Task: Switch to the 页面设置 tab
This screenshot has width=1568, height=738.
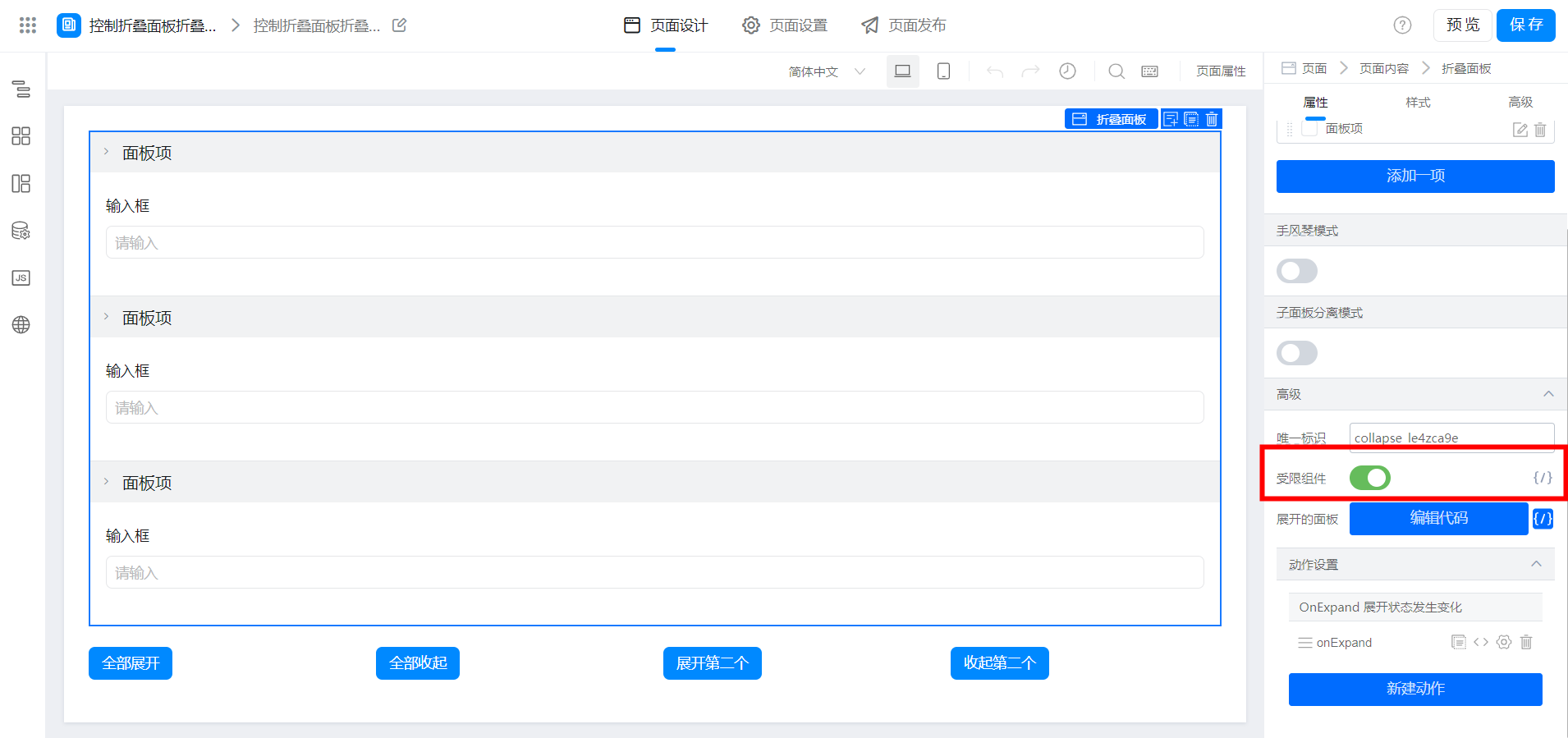Action: point(785,25)
